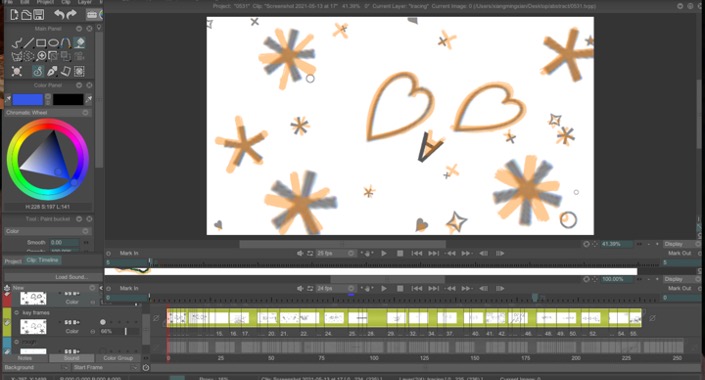Screen dimensions: 705x380
Task: Choose the ellipse shape tool
Action: pos(53,43)
